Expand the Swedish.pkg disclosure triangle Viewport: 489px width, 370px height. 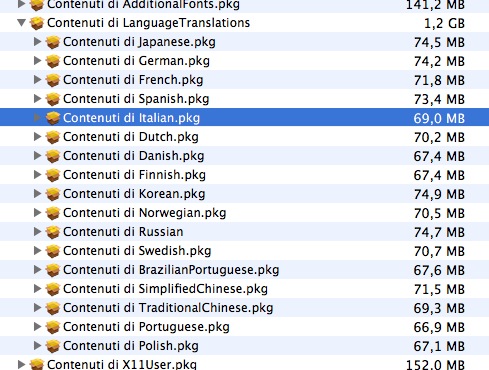(x=38, y=251)
